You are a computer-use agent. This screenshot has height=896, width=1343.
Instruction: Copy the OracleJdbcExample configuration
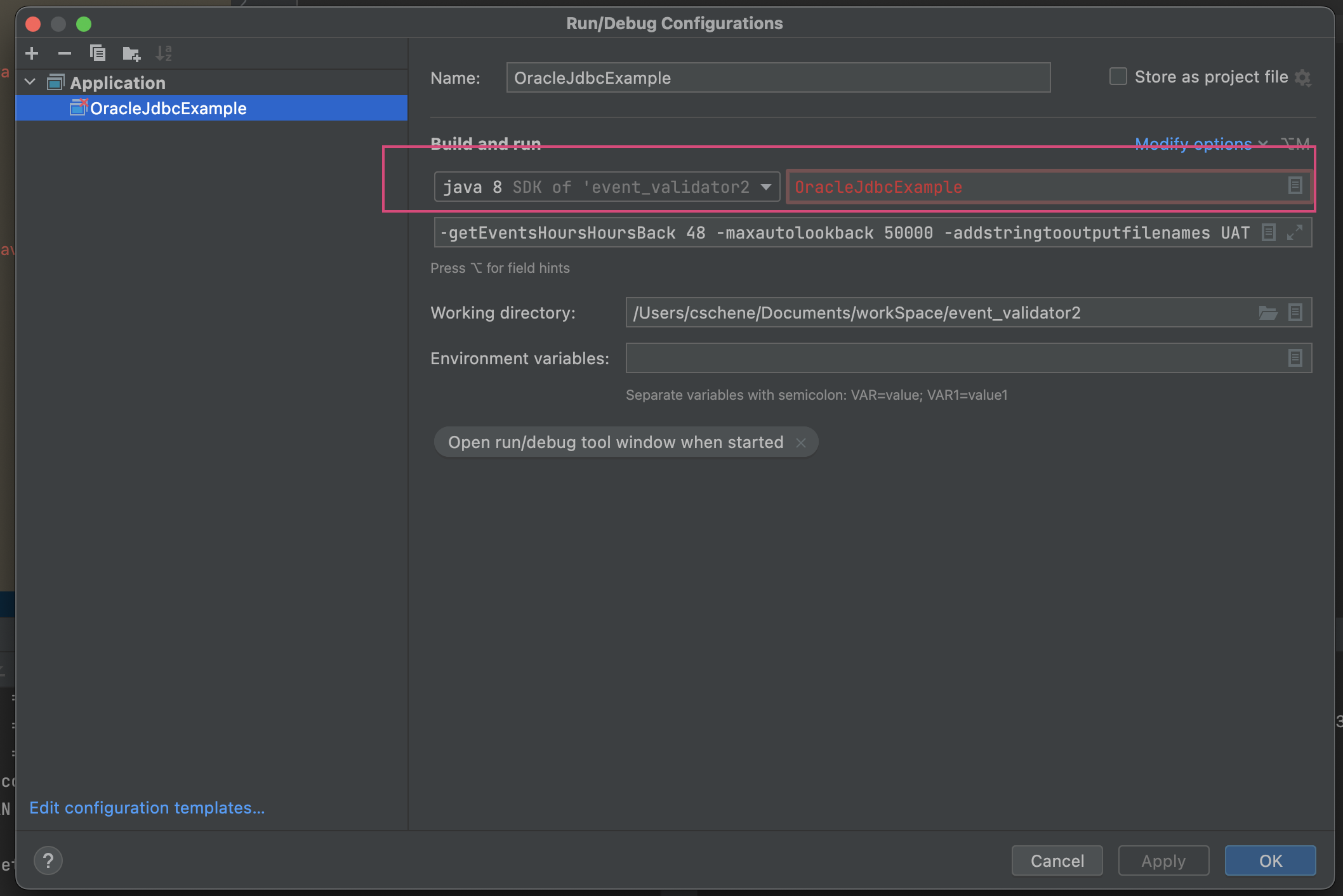point(98,53)
